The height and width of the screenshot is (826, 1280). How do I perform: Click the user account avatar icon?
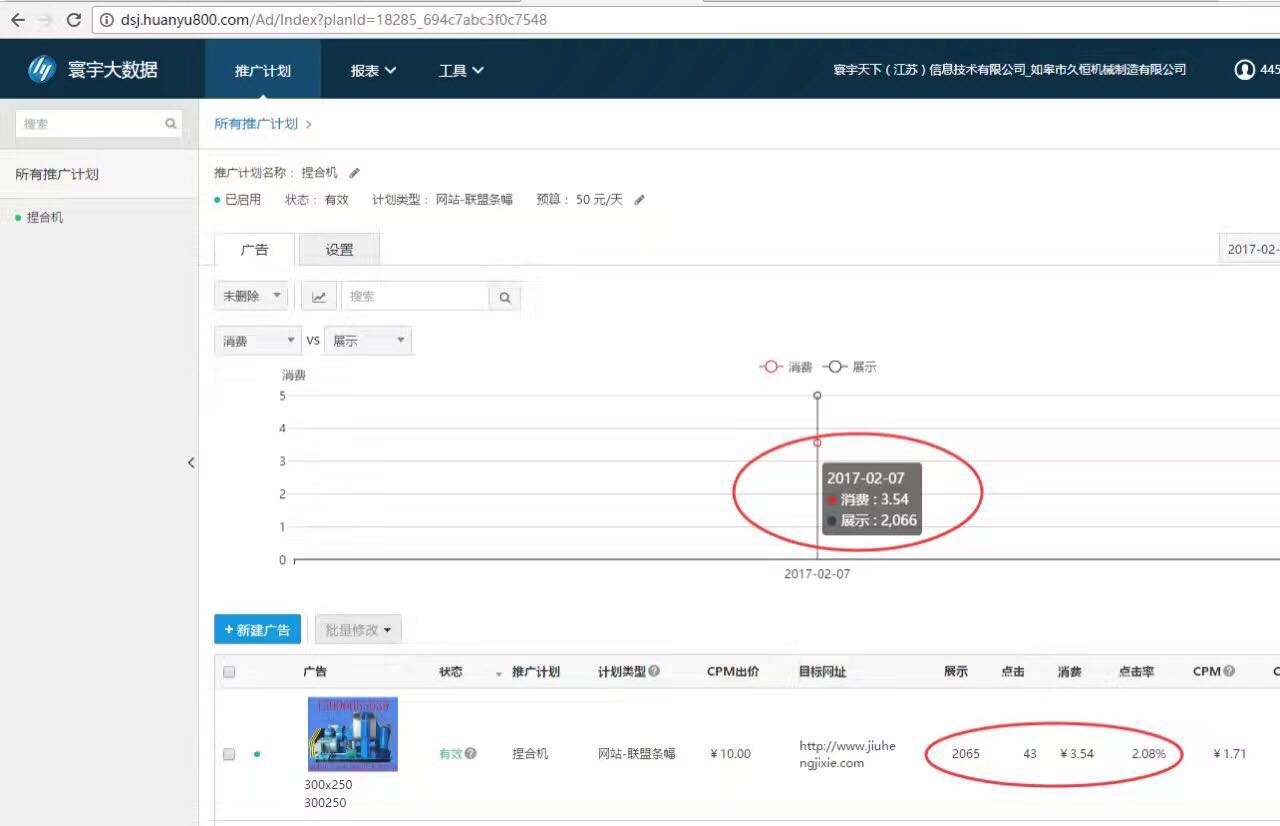pos(1244,70)
